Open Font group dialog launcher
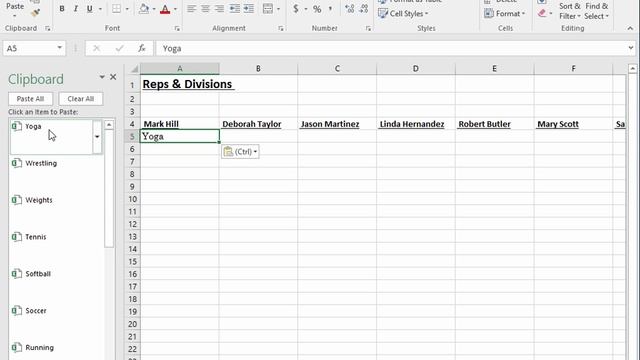 tap(177, 28)
